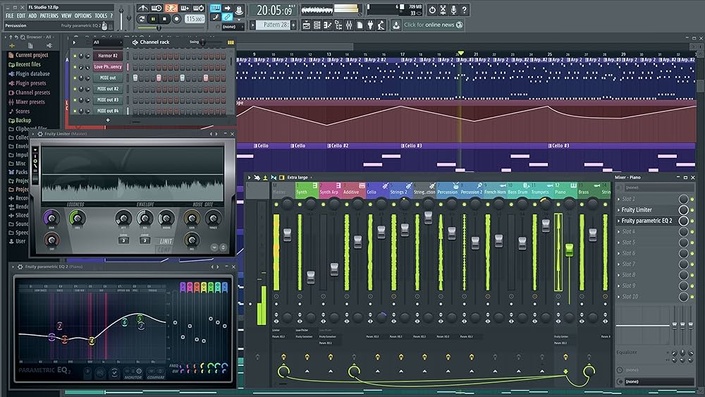The width and height of the screenshot is (705, 397).
Task: Expand the Fruity parametric EQ 2 slot arrow
Action: (x=619, y=221)
